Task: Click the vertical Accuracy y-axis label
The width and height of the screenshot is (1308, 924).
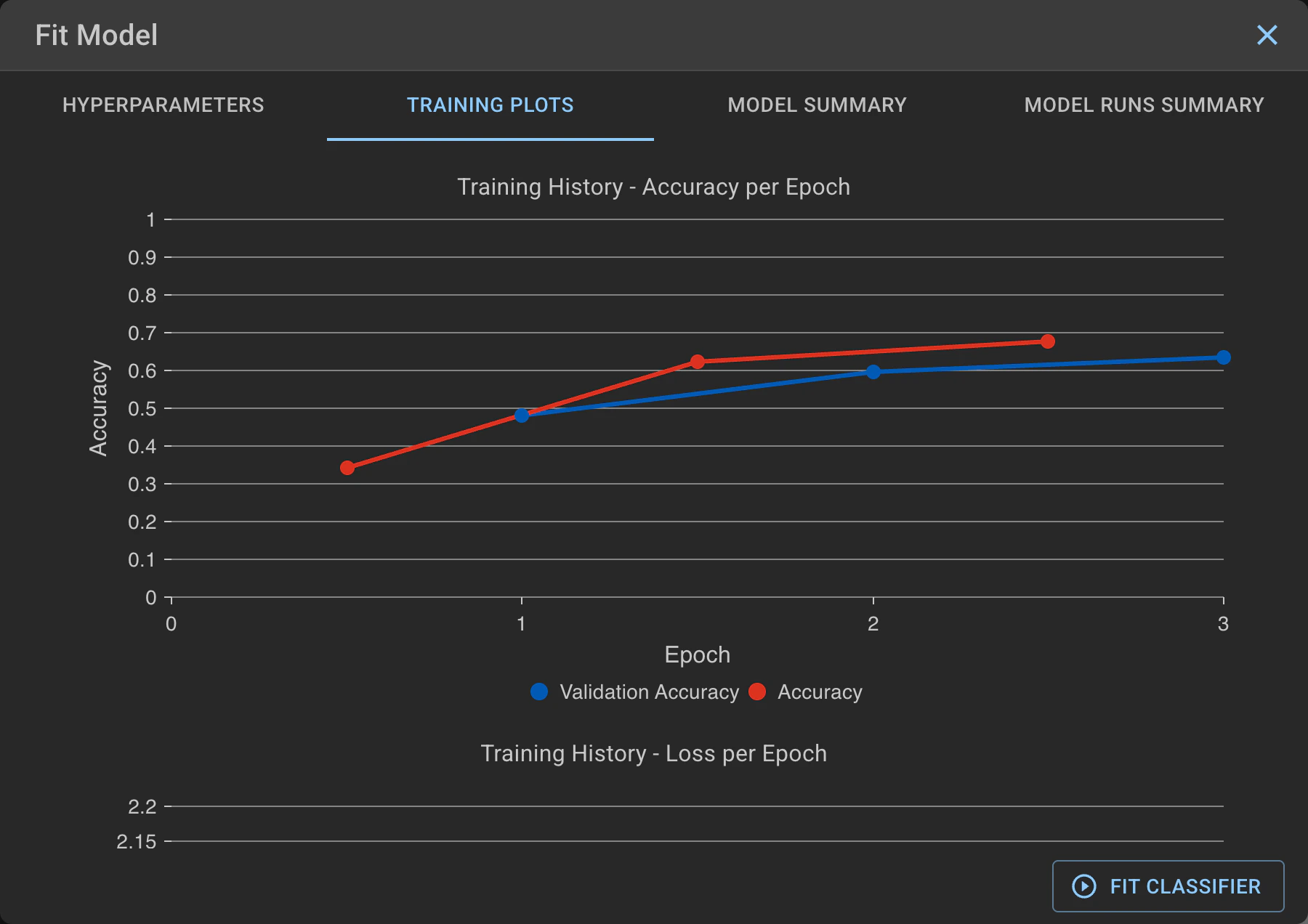Action: pos(98,408)
